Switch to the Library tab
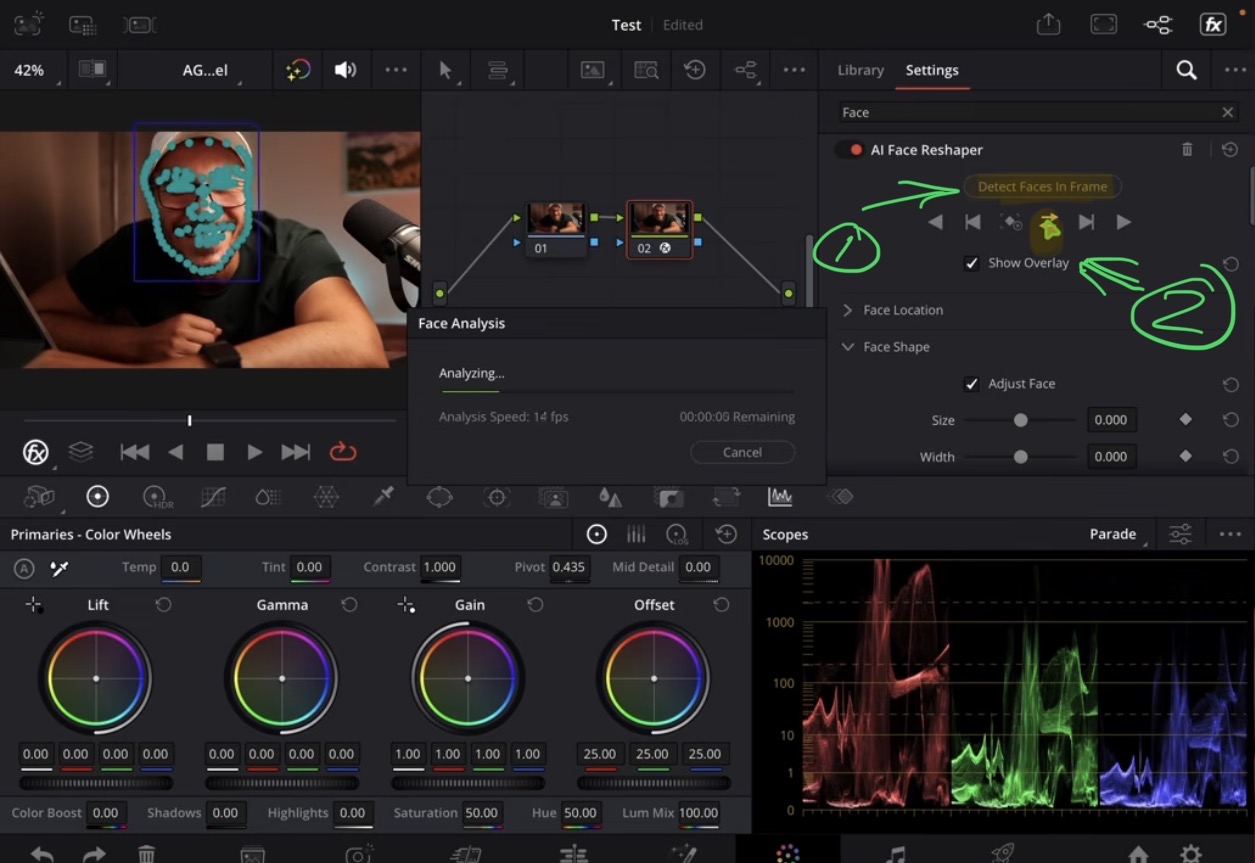 860,70
